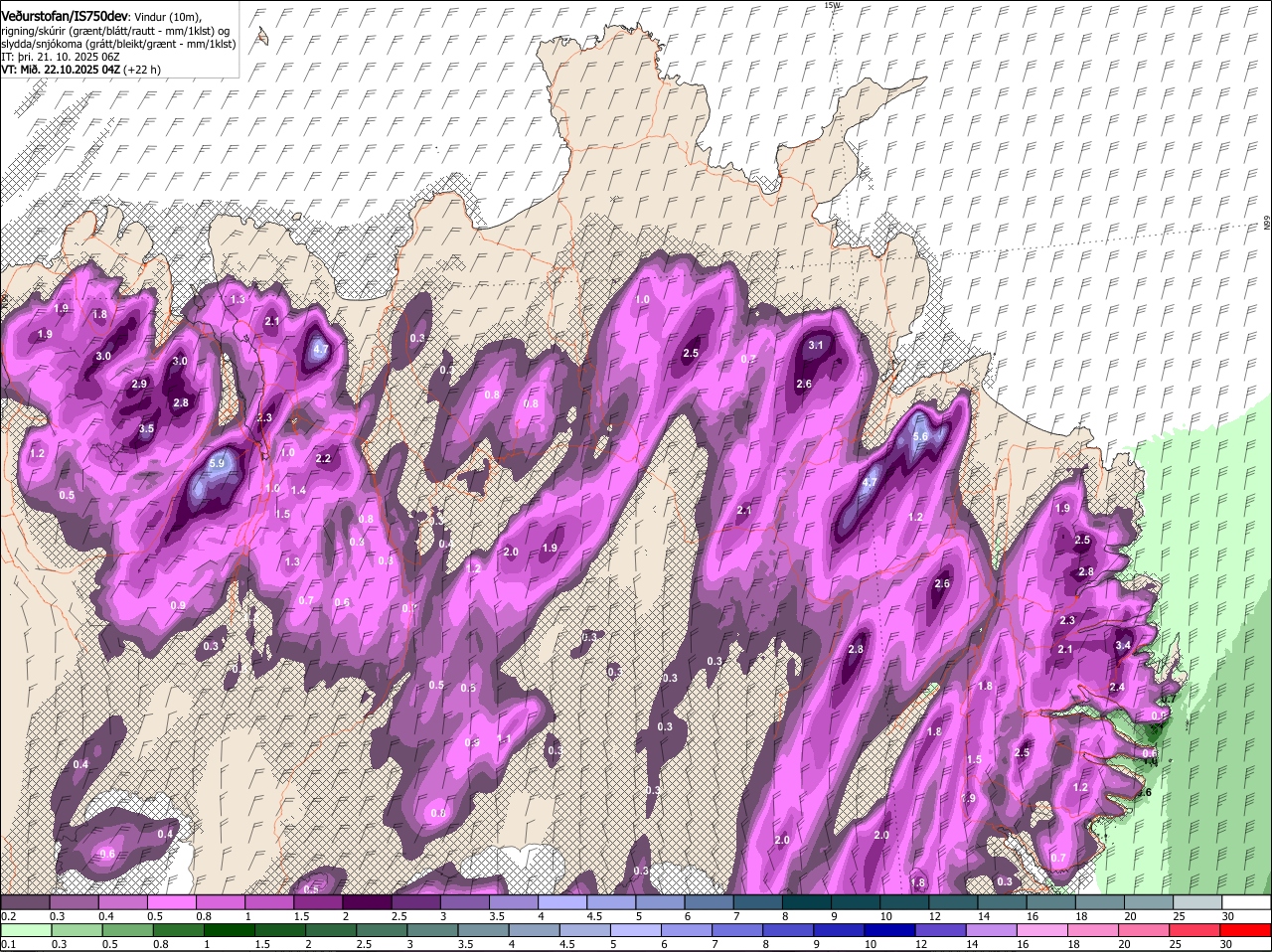Screen dimensions: 1272x952
Task: Click the 3.1 snowfall value on the map
Action: pyautogui.click(x=816, y=346)
